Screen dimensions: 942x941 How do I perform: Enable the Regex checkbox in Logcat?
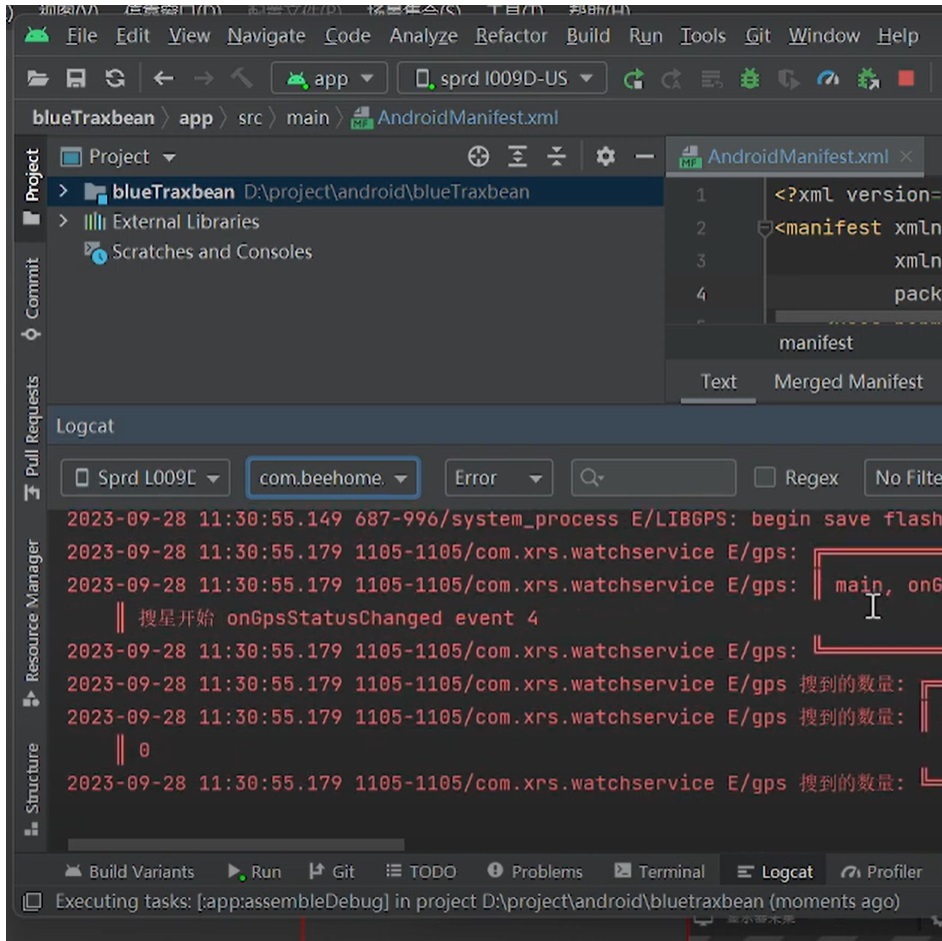coord(768,478)
